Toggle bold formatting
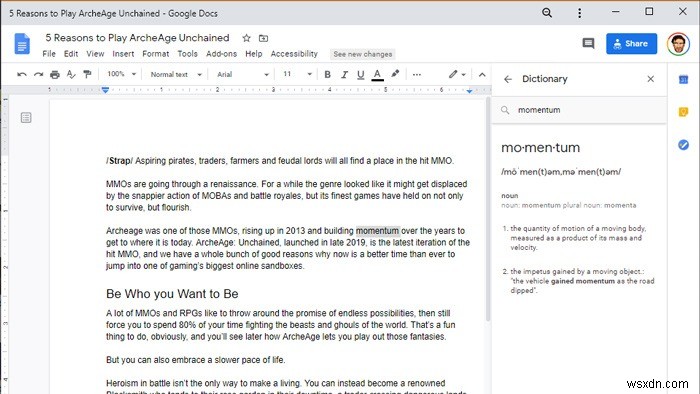This screenshot has height=394, width=700. point(327,75)
